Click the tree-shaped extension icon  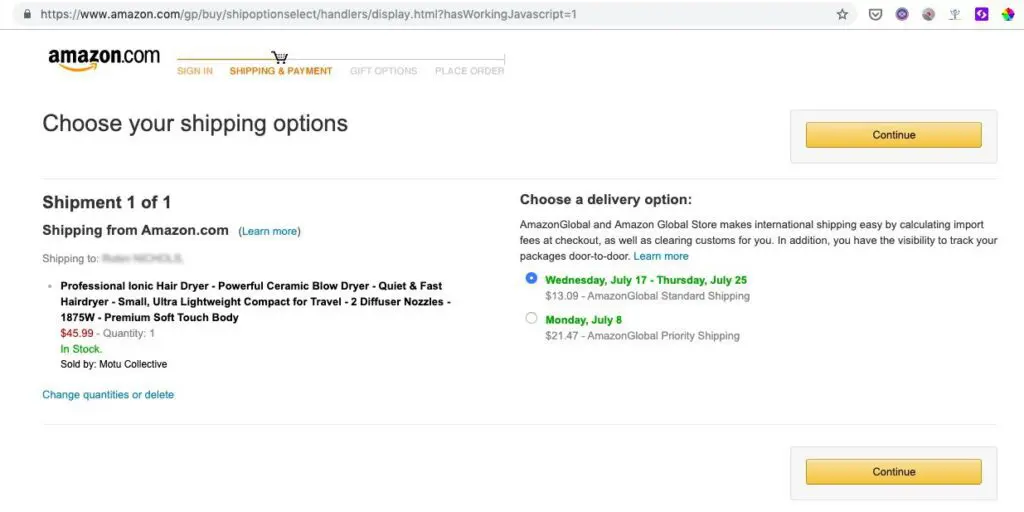point(955,15)
